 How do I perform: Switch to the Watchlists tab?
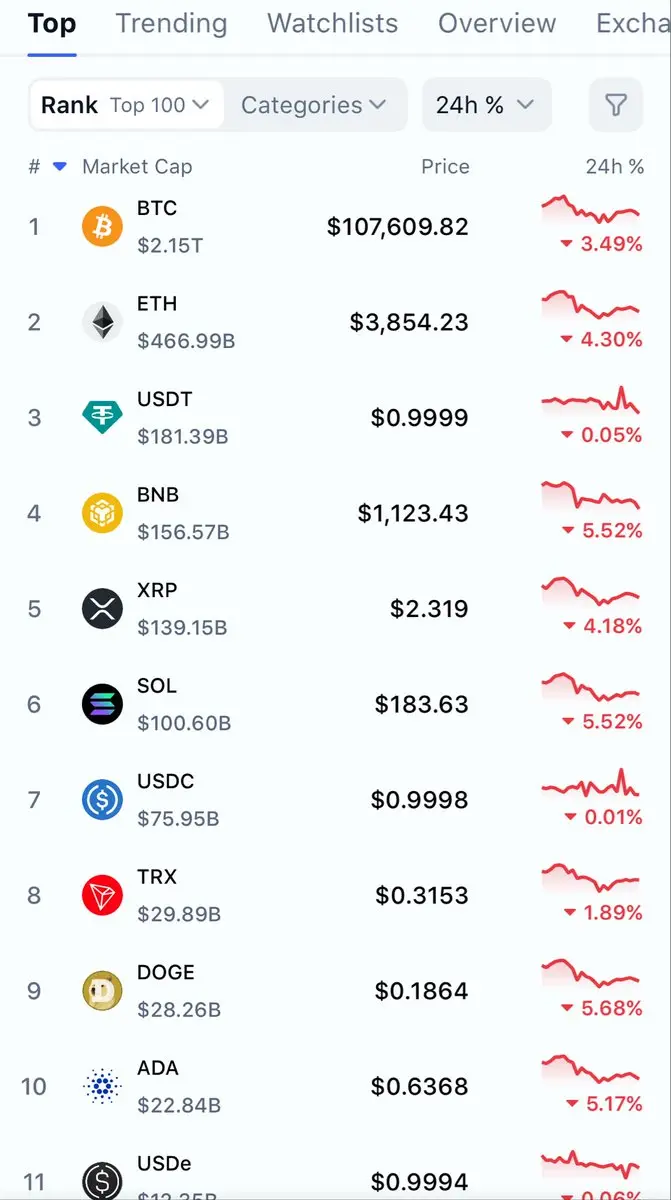333,24
